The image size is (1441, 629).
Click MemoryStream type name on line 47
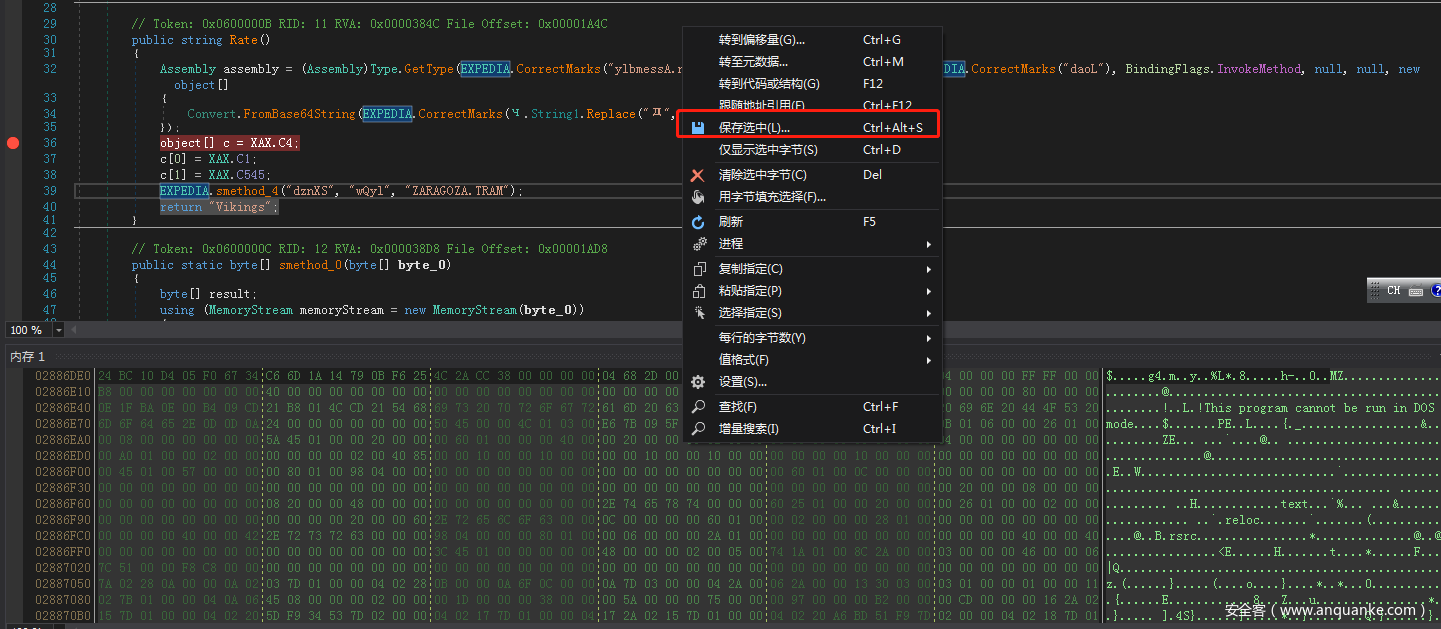pos(250,310)
